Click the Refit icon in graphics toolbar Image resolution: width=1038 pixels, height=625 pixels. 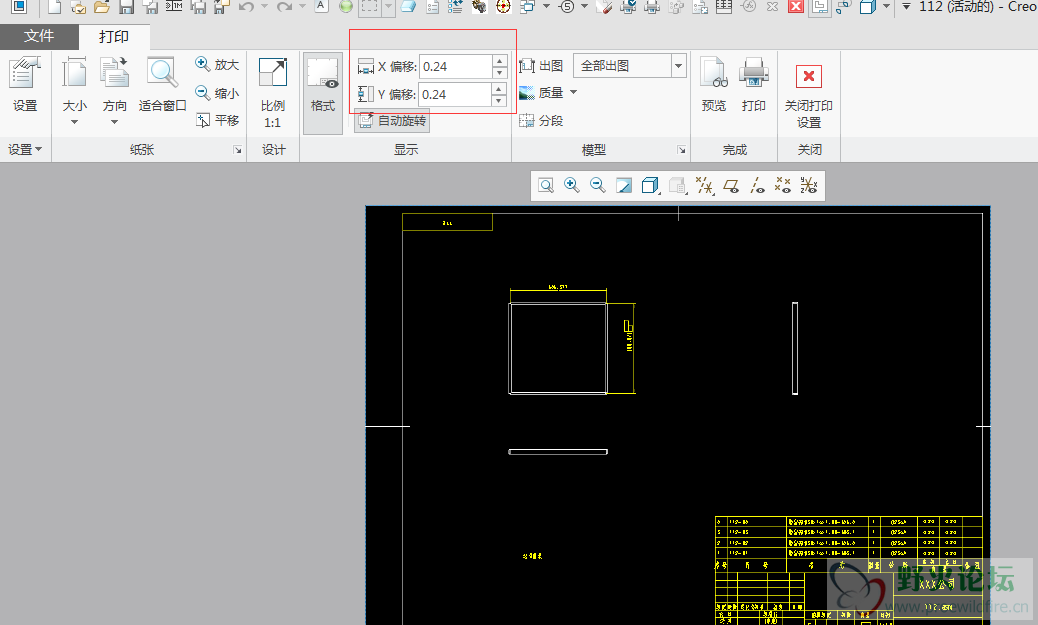pos(545,185)
